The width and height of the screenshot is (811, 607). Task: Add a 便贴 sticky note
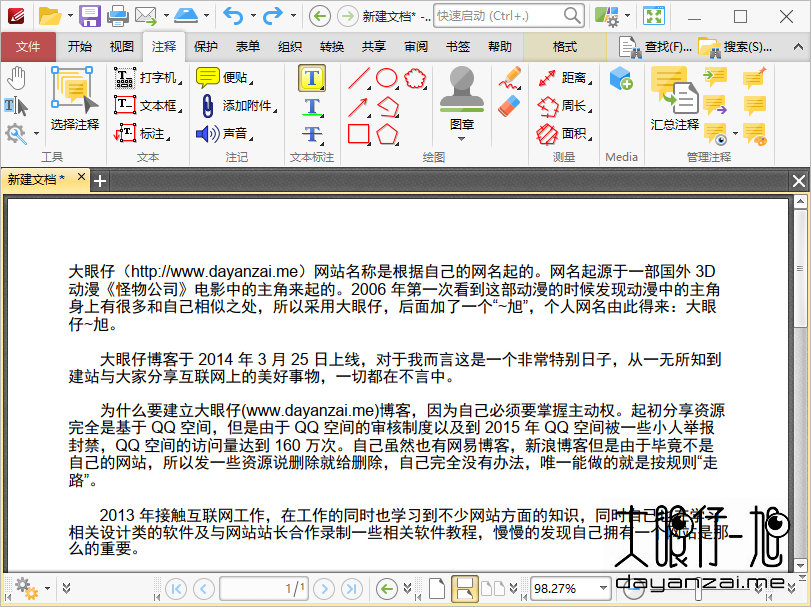pyautogui.click(x=224, y=78)
